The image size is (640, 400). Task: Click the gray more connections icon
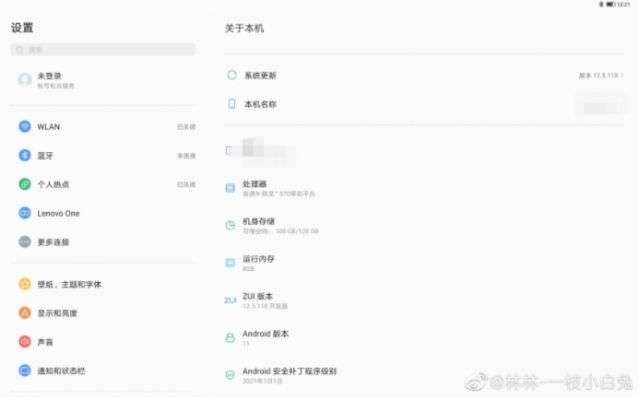point(25,242)
